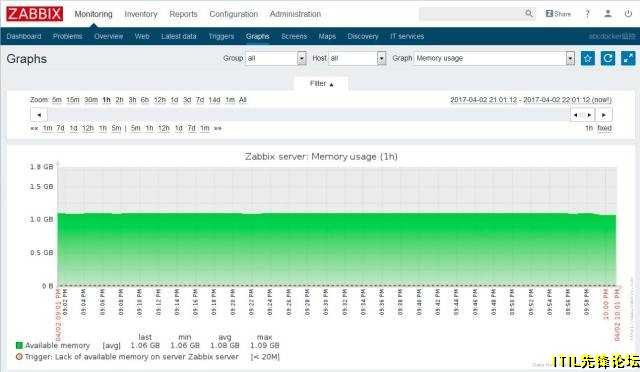The height and width of the screenshot is (372, 640).
Task: Open the Reports menu
Action: [183, 14]
